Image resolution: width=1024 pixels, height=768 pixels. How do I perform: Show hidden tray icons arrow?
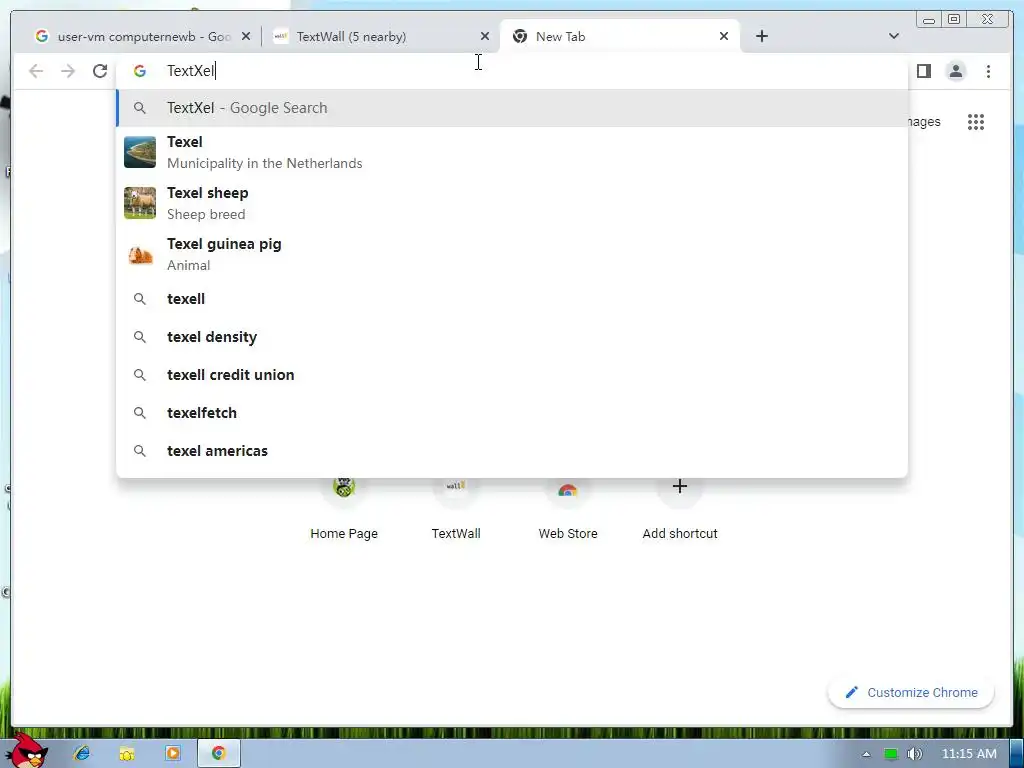coord(866,754)
